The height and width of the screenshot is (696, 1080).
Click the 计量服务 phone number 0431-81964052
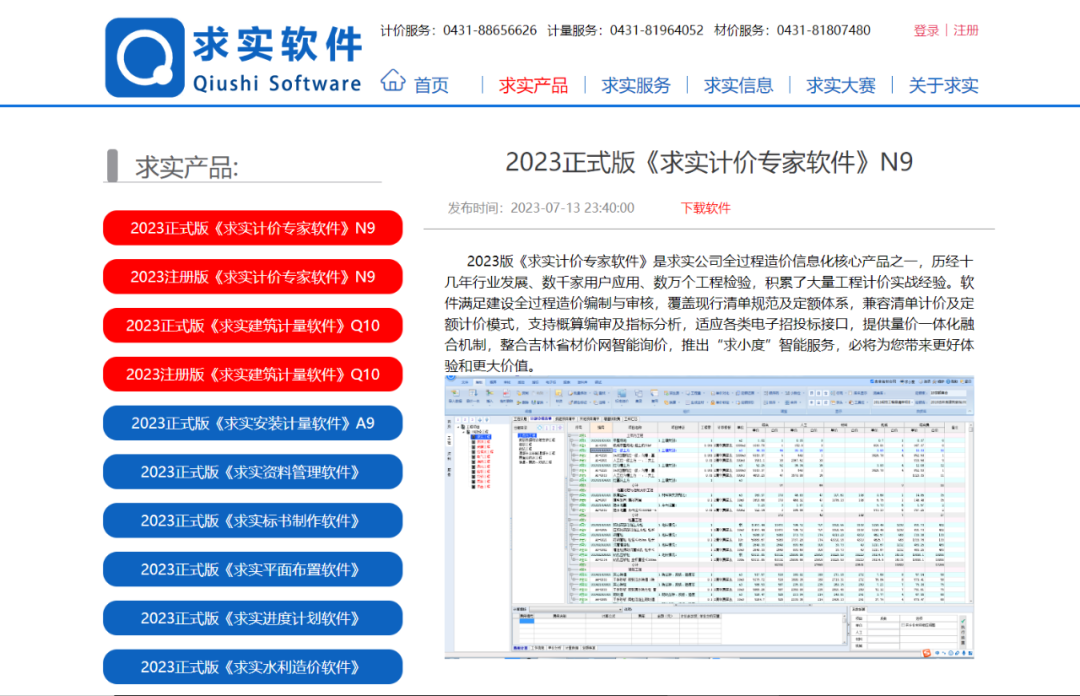point(656,30)
